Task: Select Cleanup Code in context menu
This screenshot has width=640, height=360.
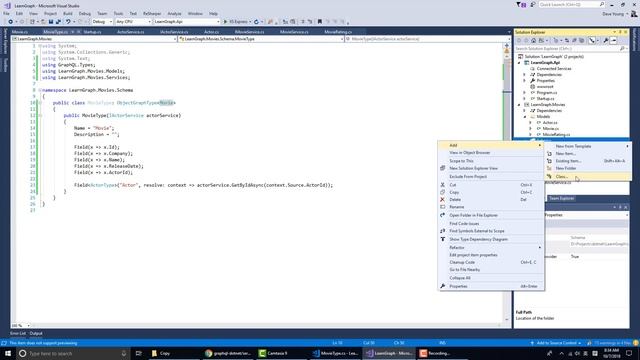Action: [491, 262]
